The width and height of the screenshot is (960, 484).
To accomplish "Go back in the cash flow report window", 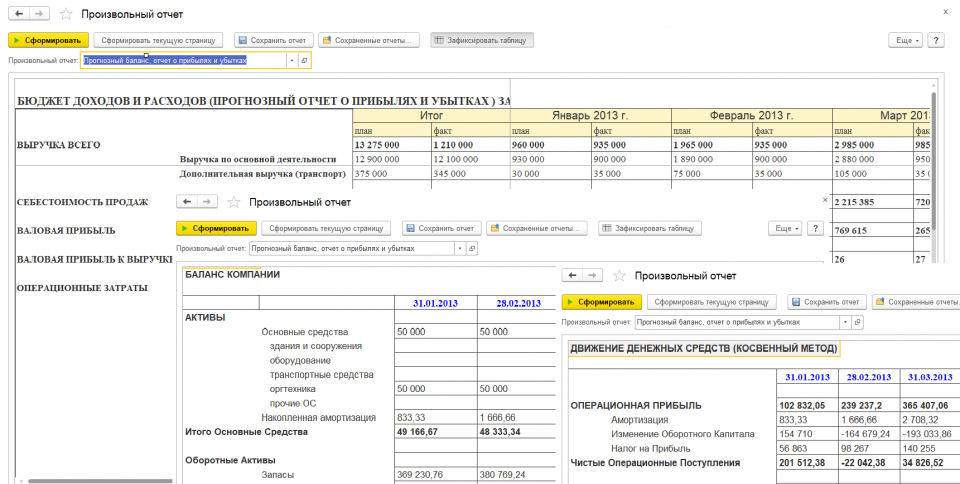I will point(574,275).
